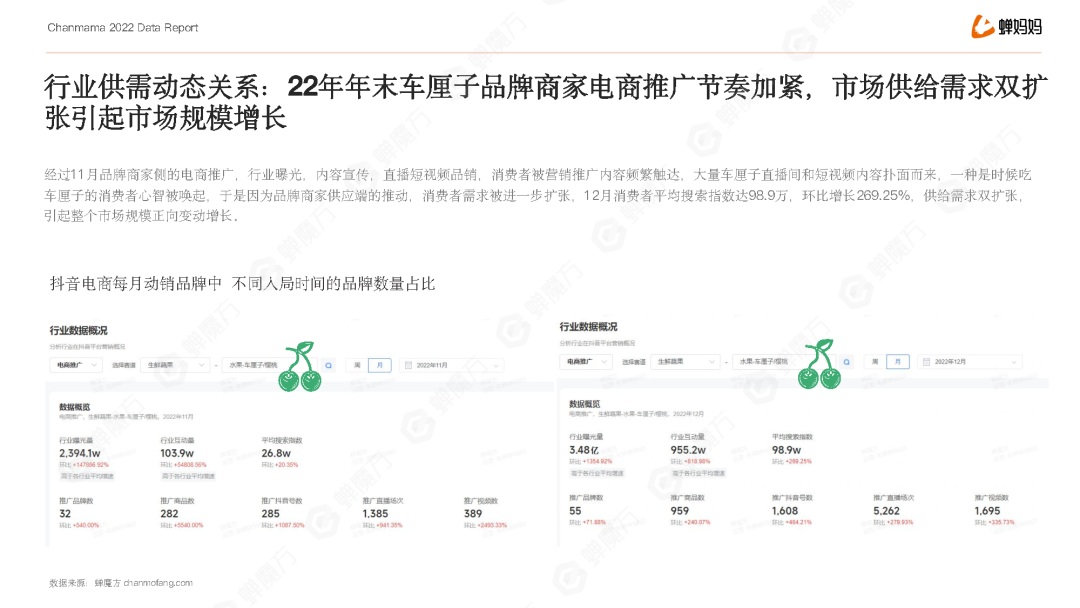Select the 月 toggle in the November panel
The width and height of the screenshot is (1080, 608).
(380, 365)
